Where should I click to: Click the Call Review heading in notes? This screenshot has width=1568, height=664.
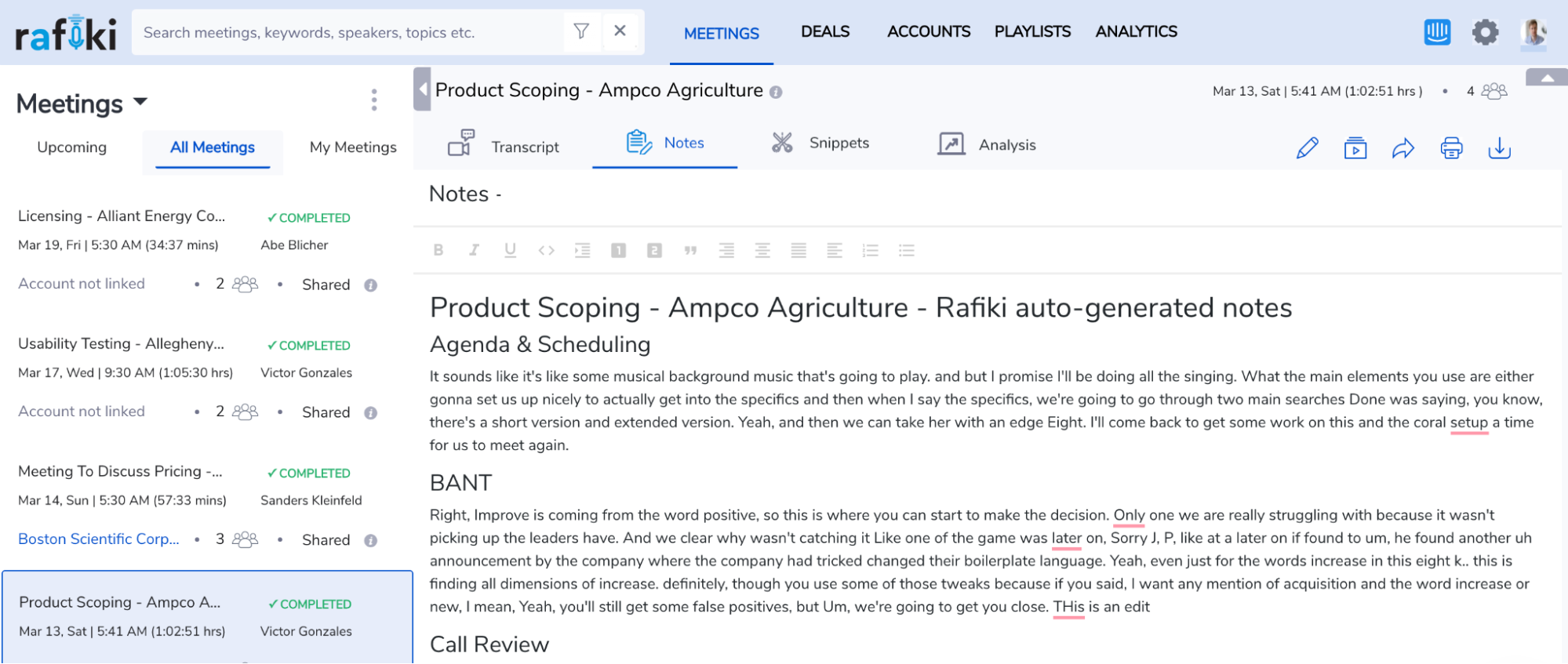tap(489, 644)
